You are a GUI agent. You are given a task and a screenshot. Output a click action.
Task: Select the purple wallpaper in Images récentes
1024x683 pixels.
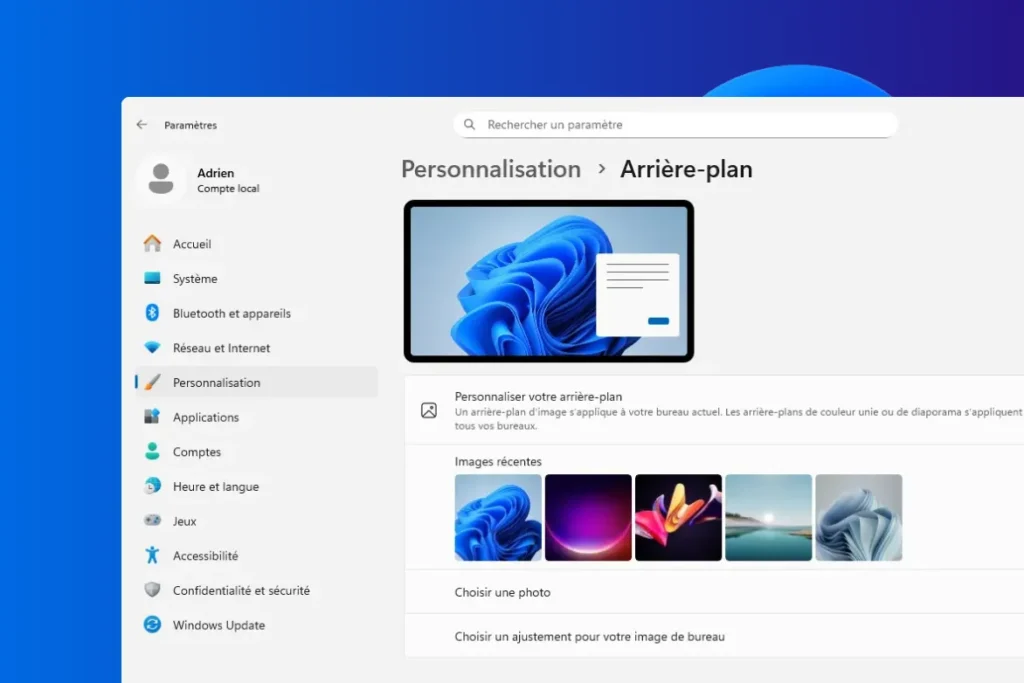click(x=588, y=517)
